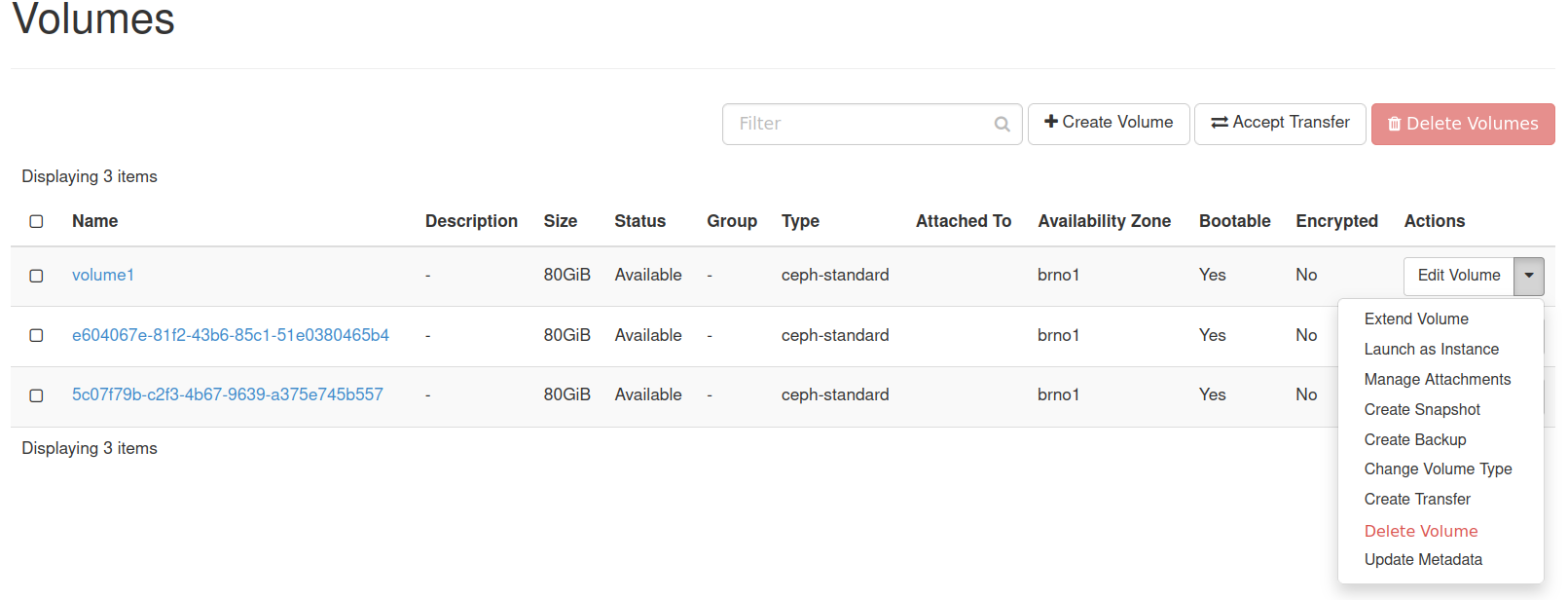
Task: Select checkbox for volume e604067e-81f2
Action: [x=36, y=335]
